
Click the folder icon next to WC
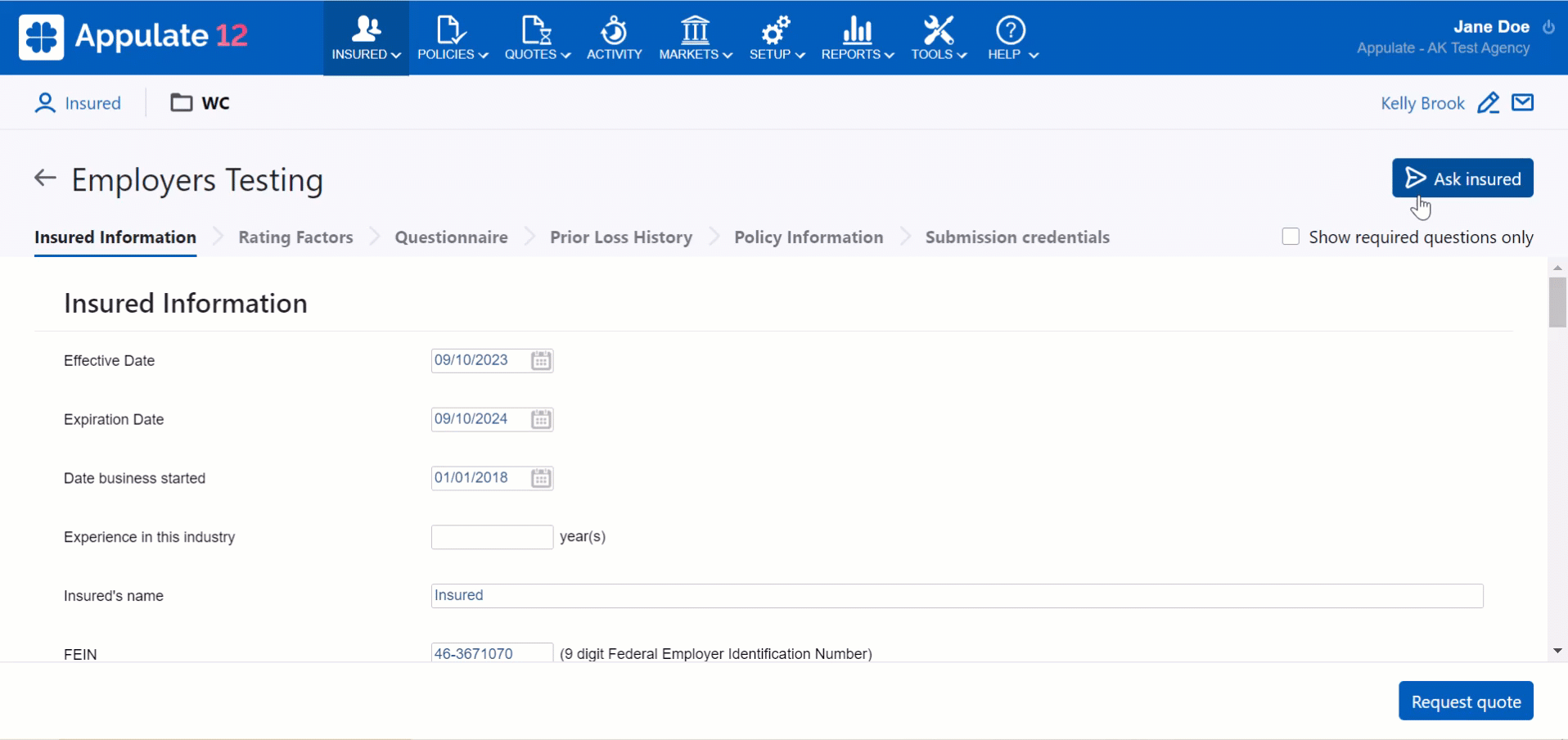coord(182,102)
